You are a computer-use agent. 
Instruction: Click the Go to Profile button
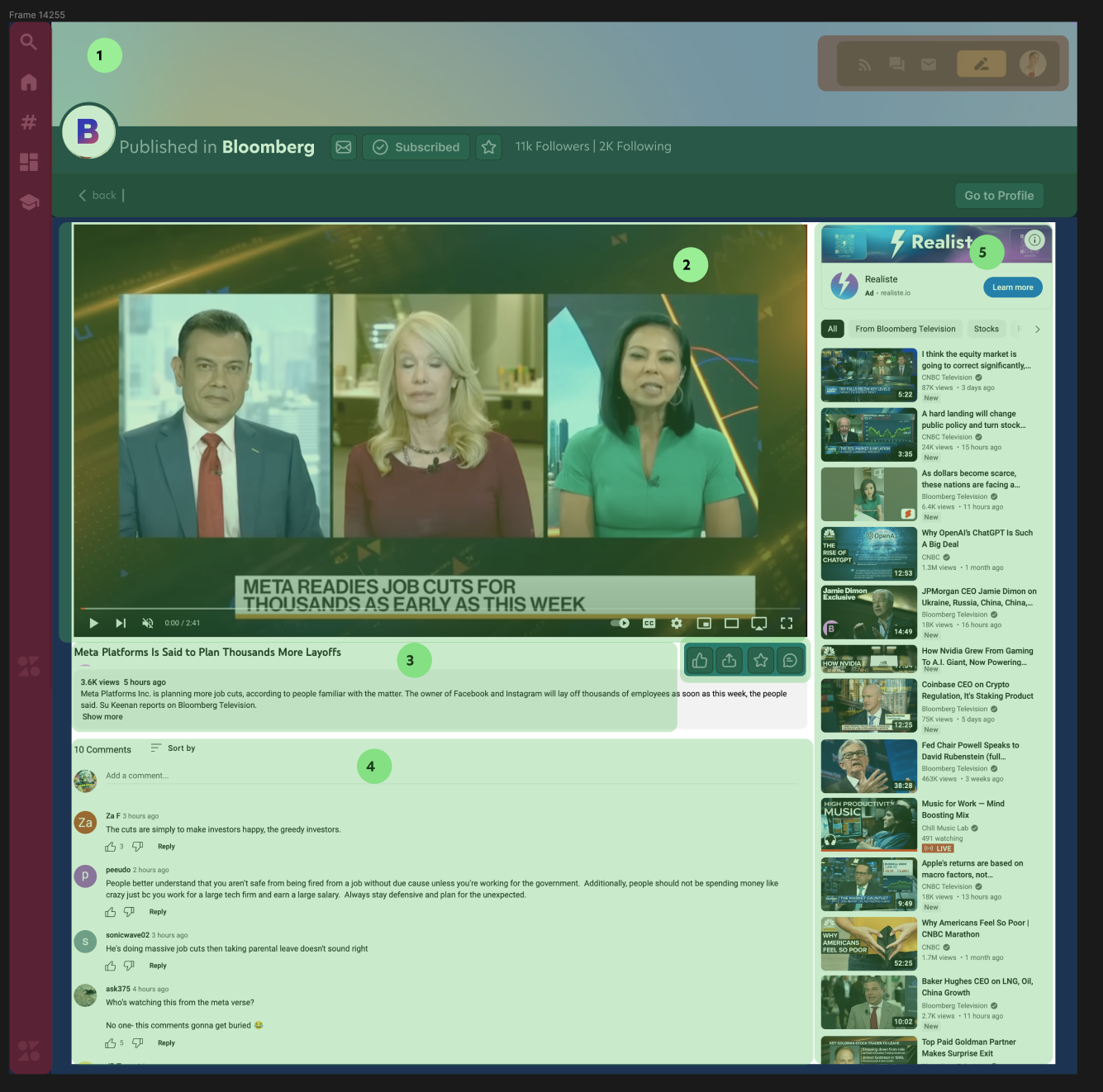[x=999, y=195]
